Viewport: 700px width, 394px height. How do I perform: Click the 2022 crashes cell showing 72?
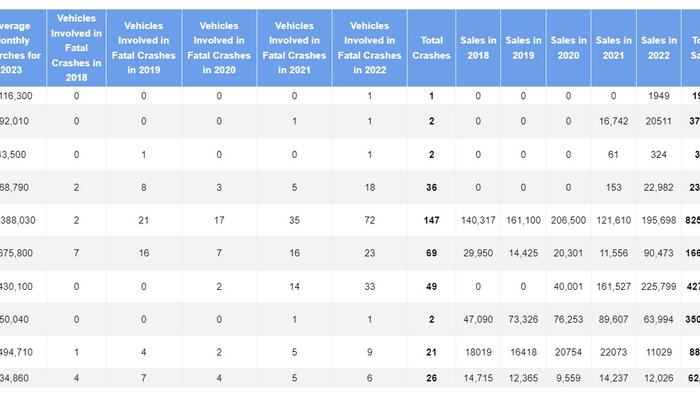click(x=370, y=220)
